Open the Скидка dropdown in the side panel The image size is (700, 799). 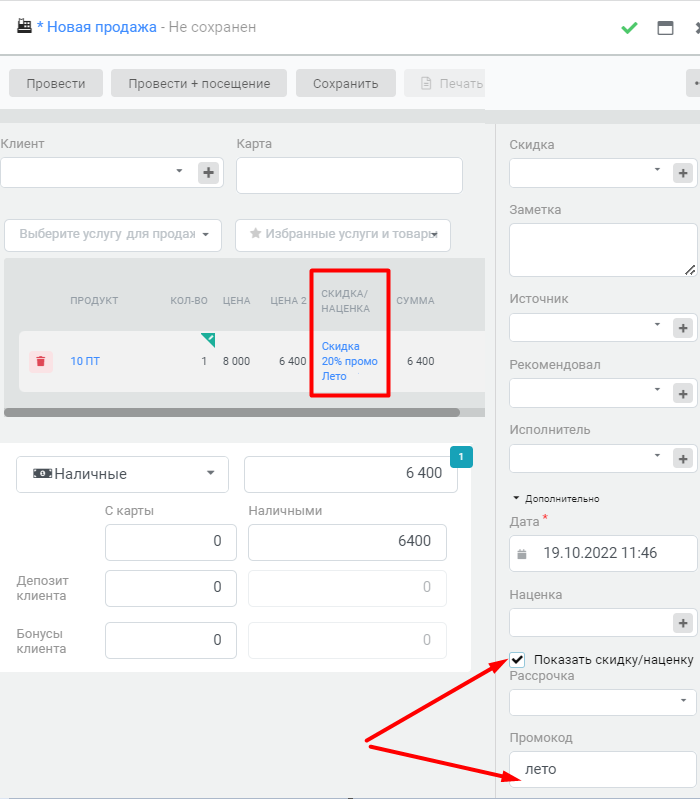[x=657, y=169]
